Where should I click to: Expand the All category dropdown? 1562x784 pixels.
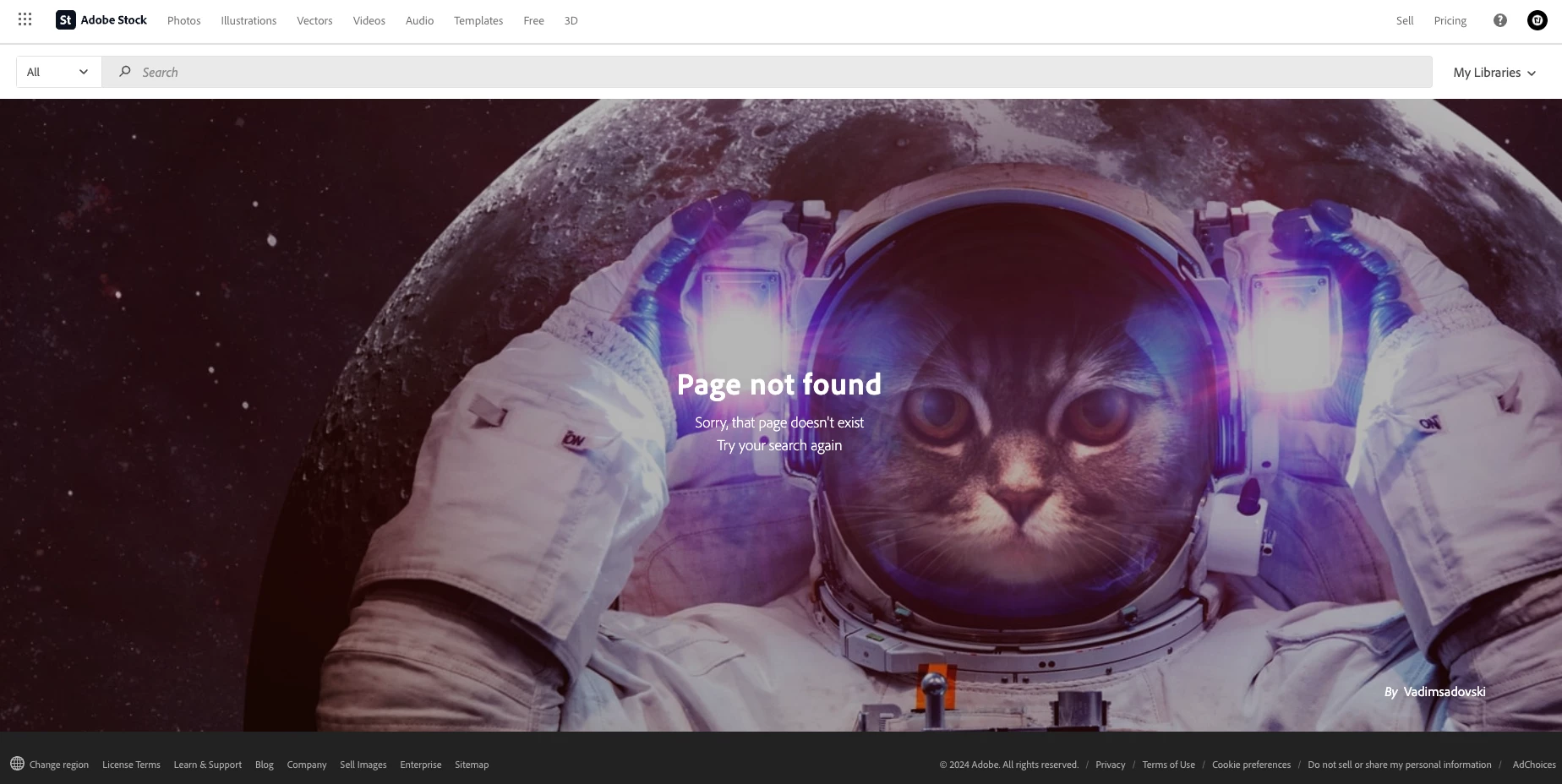tap(58, 72)
